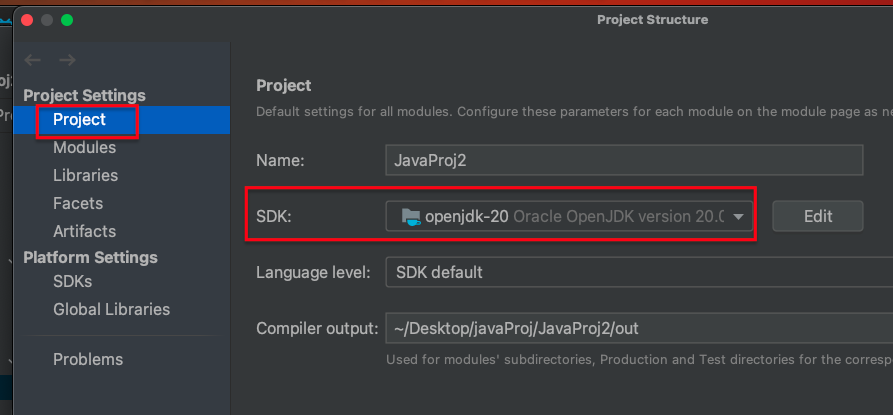This screenshot has width=893, height=415.
Task: Show the Problems page
Action: pyautogui.click(x=88, y=359)
